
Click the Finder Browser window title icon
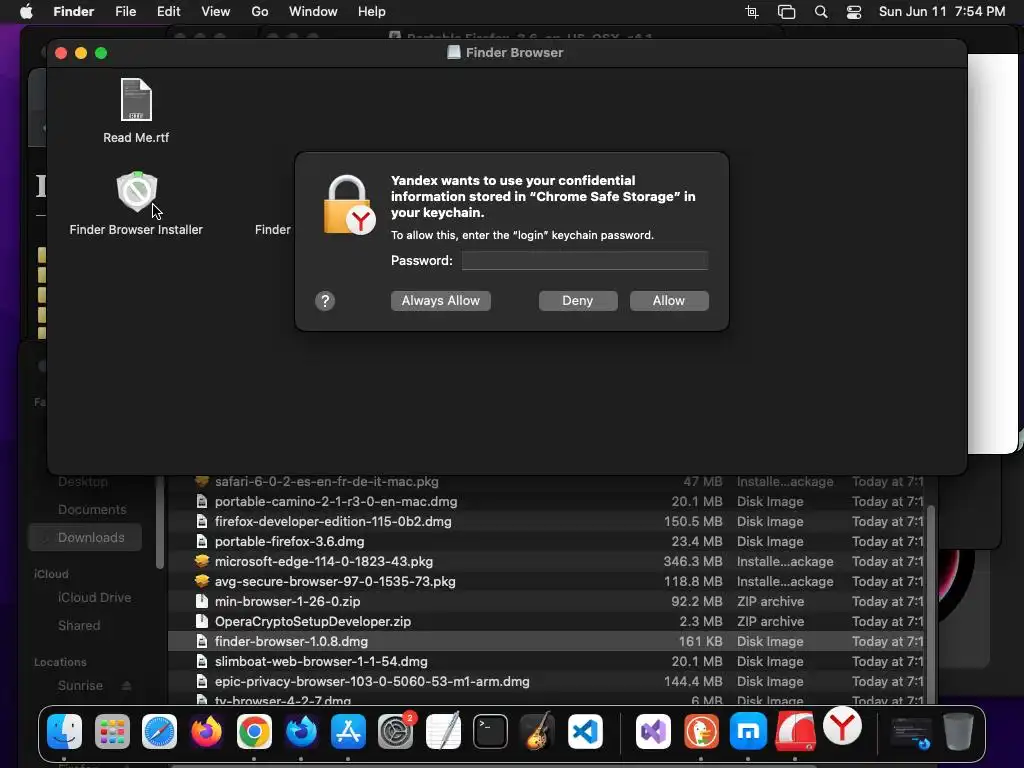point(453,53)
